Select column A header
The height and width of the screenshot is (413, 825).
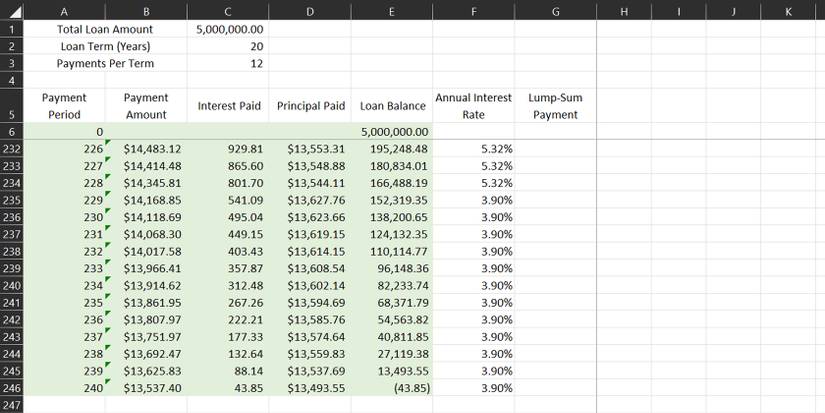tap(65, 11)
